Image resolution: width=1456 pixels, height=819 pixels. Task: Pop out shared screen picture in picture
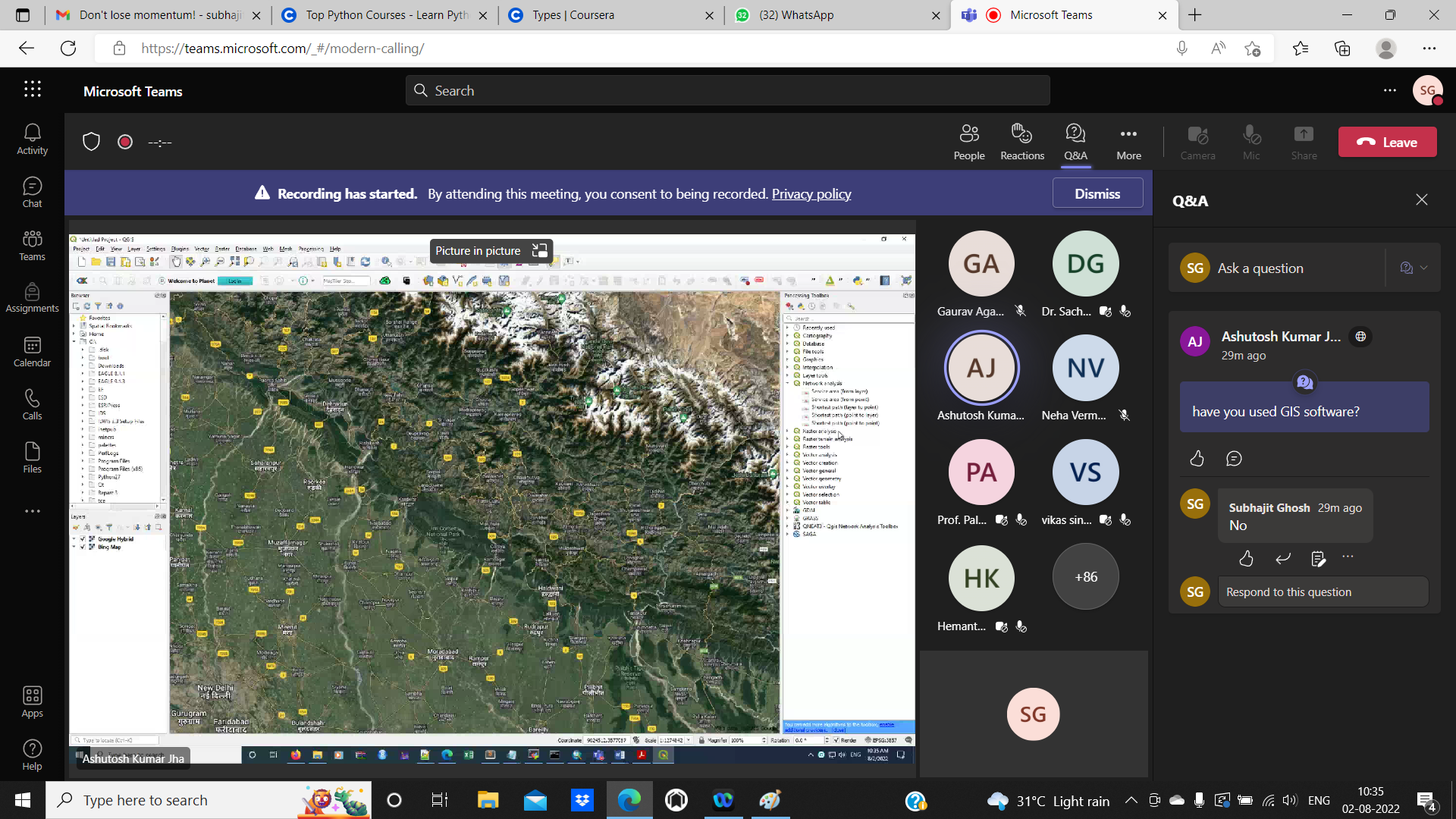(539, 251)
